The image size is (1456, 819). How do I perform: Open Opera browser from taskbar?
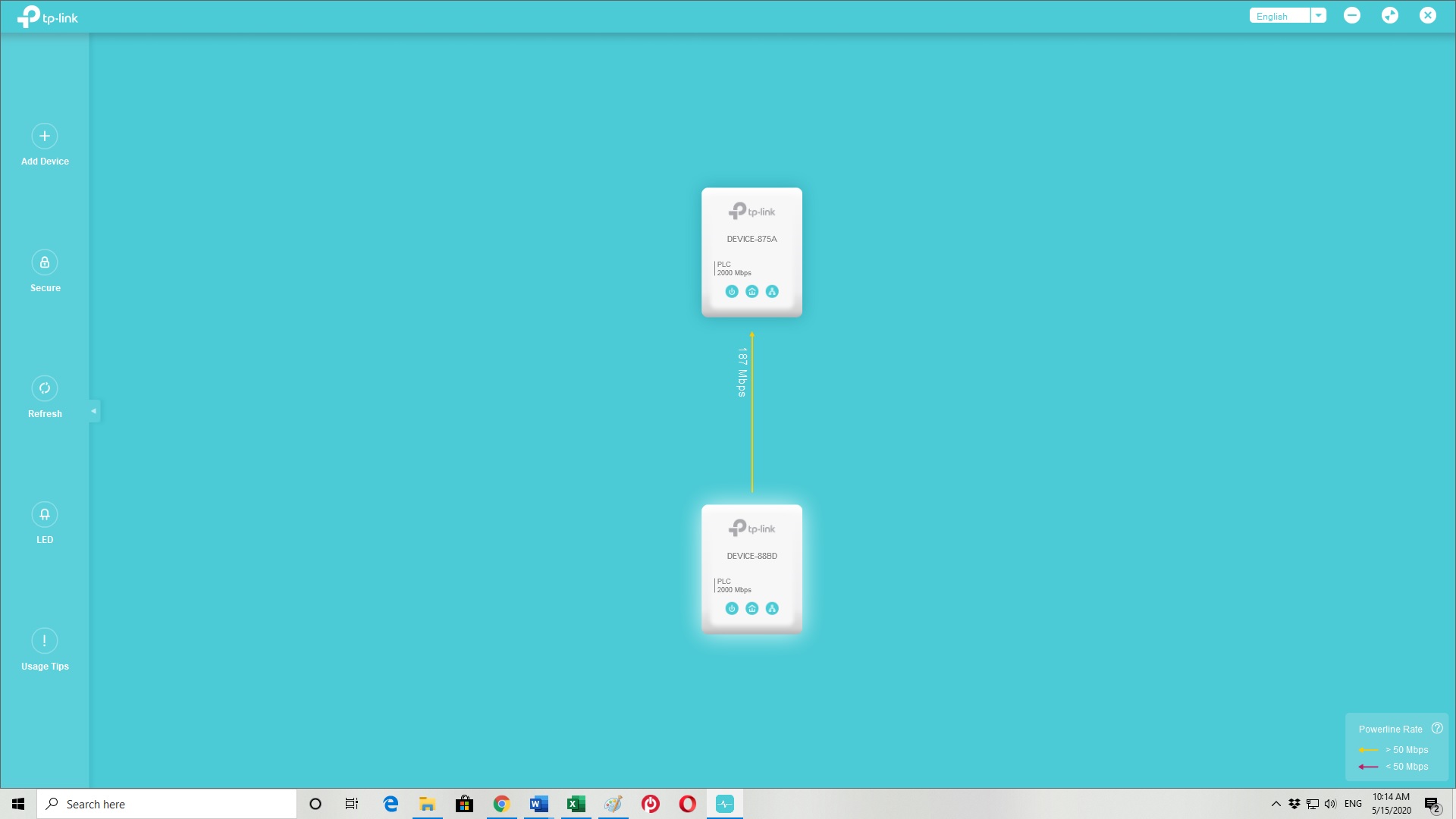pyautogui.click(x=687, y=804)
